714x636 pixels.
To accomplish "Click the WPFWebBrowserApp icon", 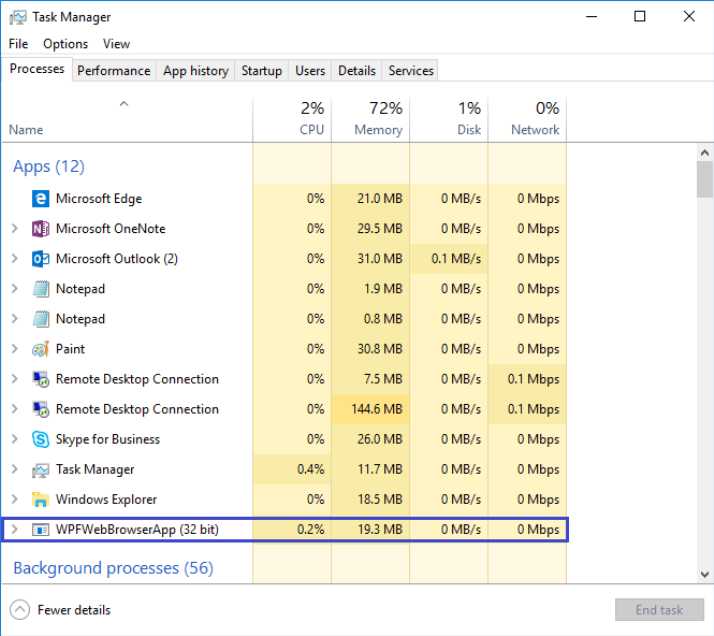I will (x=41, y=529).
